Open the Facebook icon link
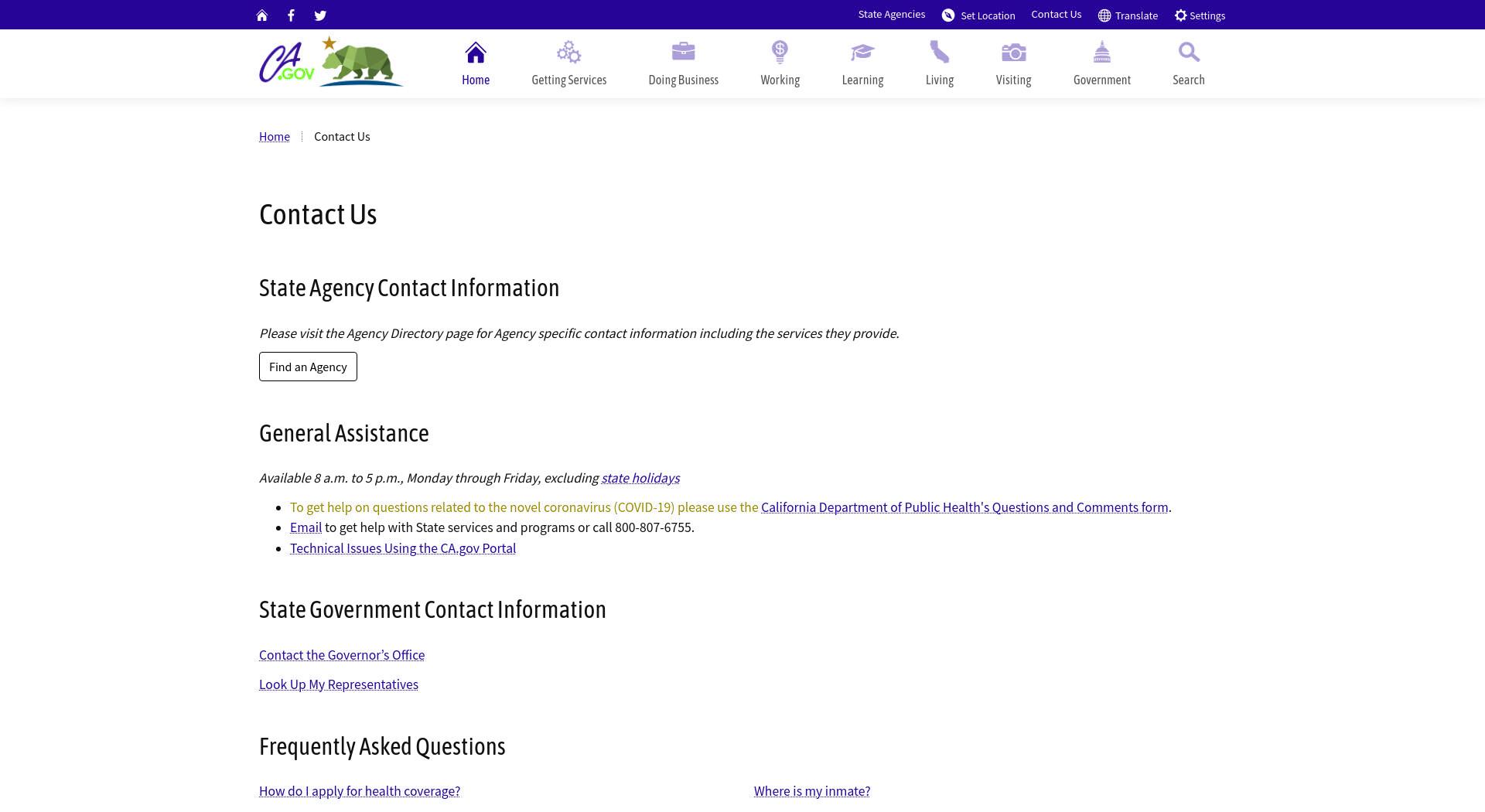The height and width of the screenshot is (812, 1485). click(x=291, y=15)
